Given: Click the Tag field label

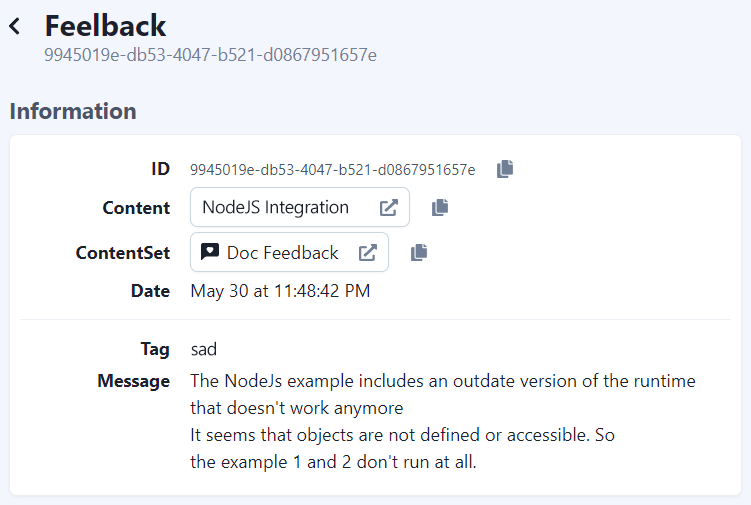Looking at the screenshot, I should [x=155, y=349].
